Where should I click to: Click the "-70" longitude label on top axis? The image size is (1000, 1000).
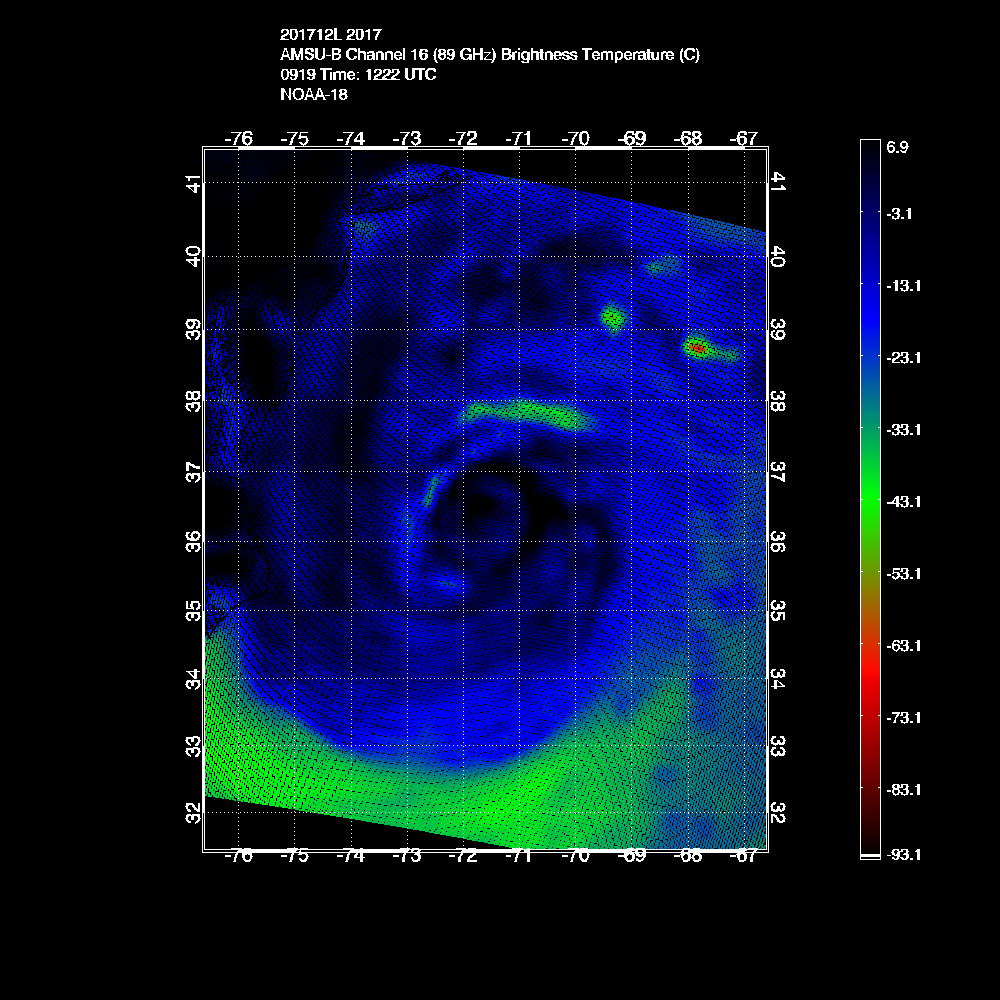coord(575,138)
